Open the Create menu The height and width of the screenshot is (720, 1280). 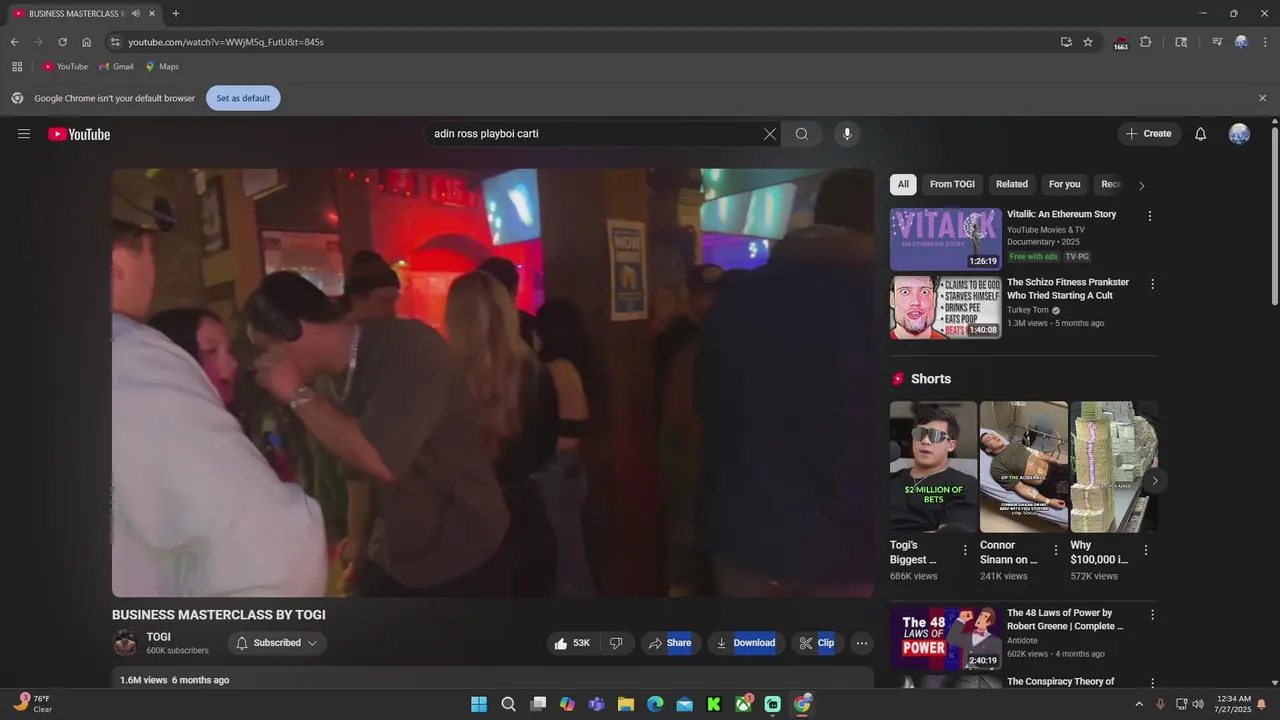(1149, 134)
